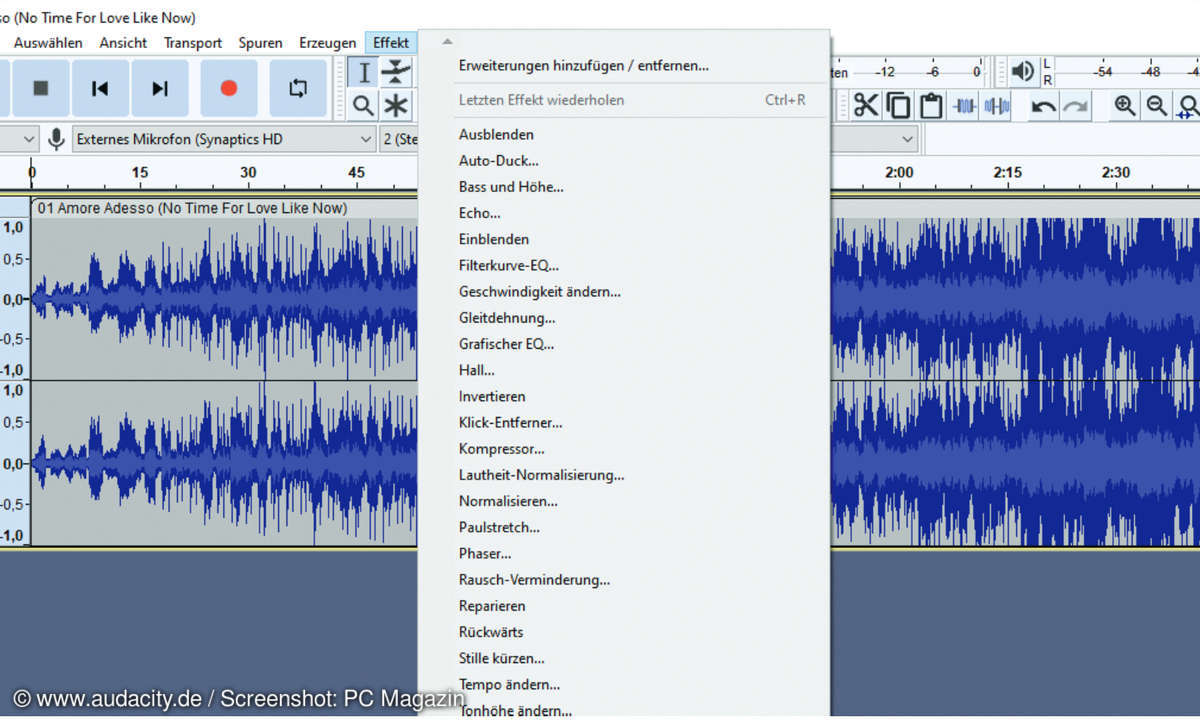
Task: Click the Trim audio outside selection icon
Action: [x=964, y=105]
